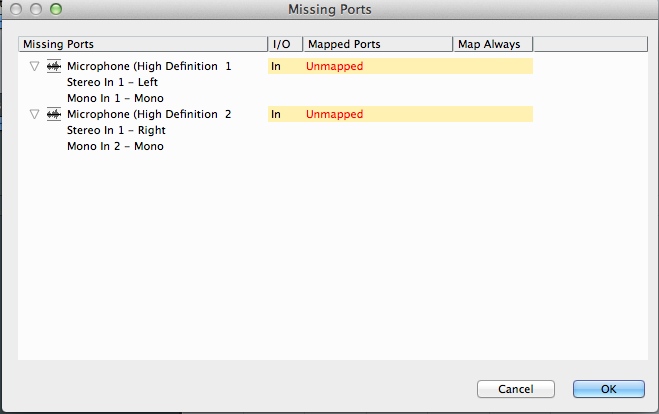The height and width of the screenshot is (414, 659).
Task: Dismiss dialog with Cancel button
Action: 516,389
